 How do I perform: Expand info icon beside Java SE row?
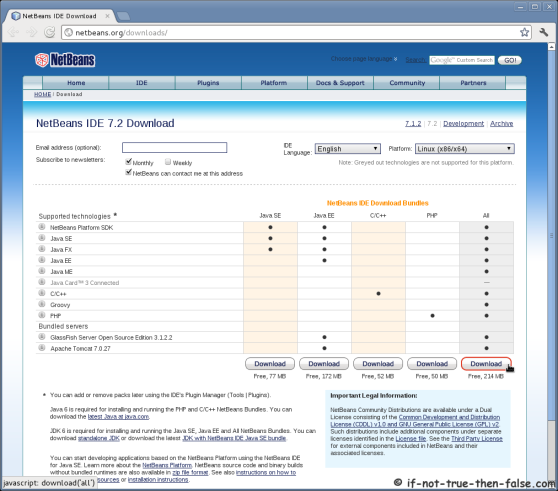[42, 238]
